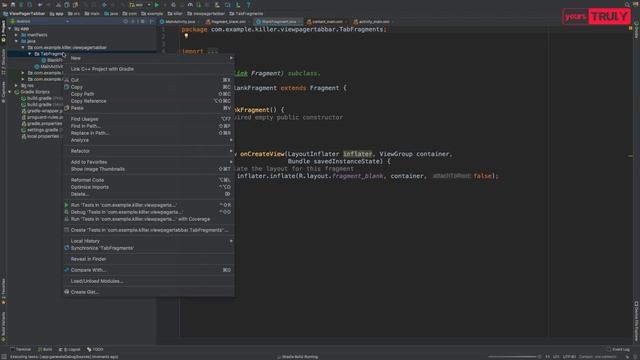Choose Show Image Thumbnails entry
Image resolution: width=640 pixels, height=360 pixels.
click(x=149, y=169)
